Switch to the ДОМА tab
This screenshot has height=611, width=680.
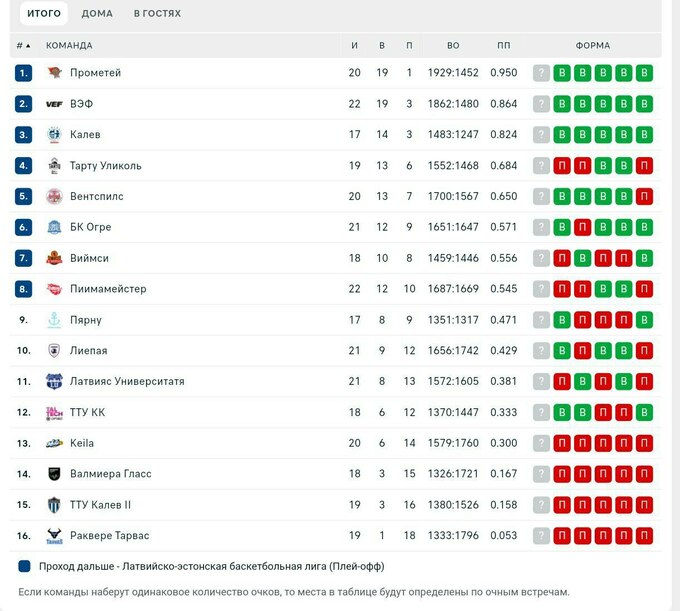pos(97,14)
